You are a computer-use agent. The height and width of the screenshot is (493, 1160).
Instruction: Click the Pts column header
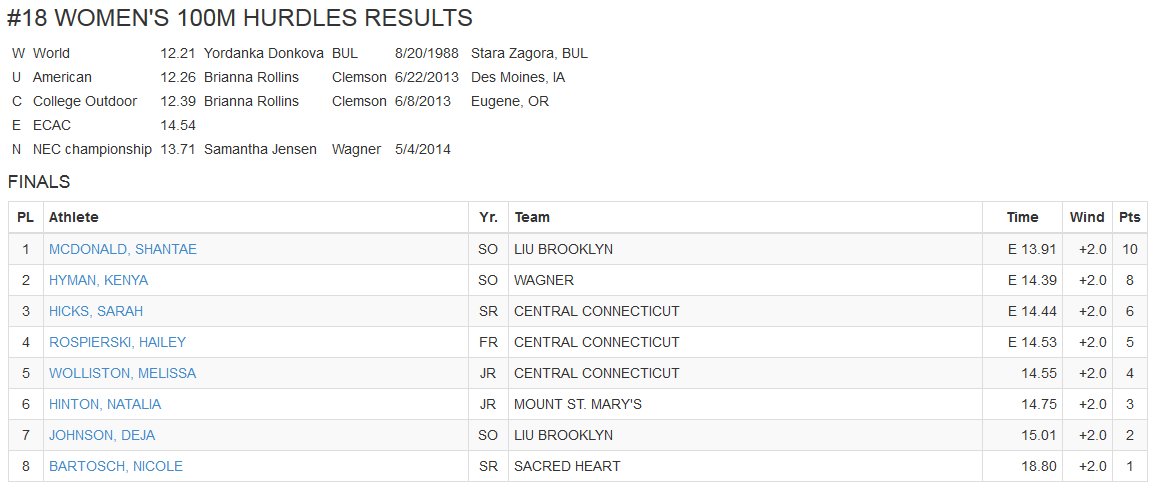[x=1130, y=218]
